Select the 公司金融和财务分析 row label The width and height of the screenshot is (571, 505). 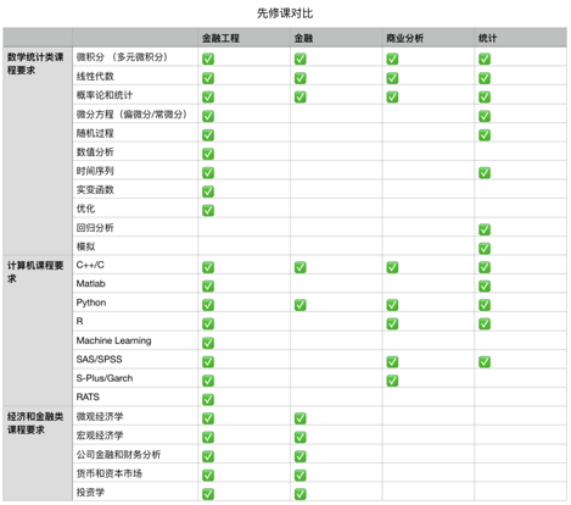pyautogui.click(x=118, y=454)
